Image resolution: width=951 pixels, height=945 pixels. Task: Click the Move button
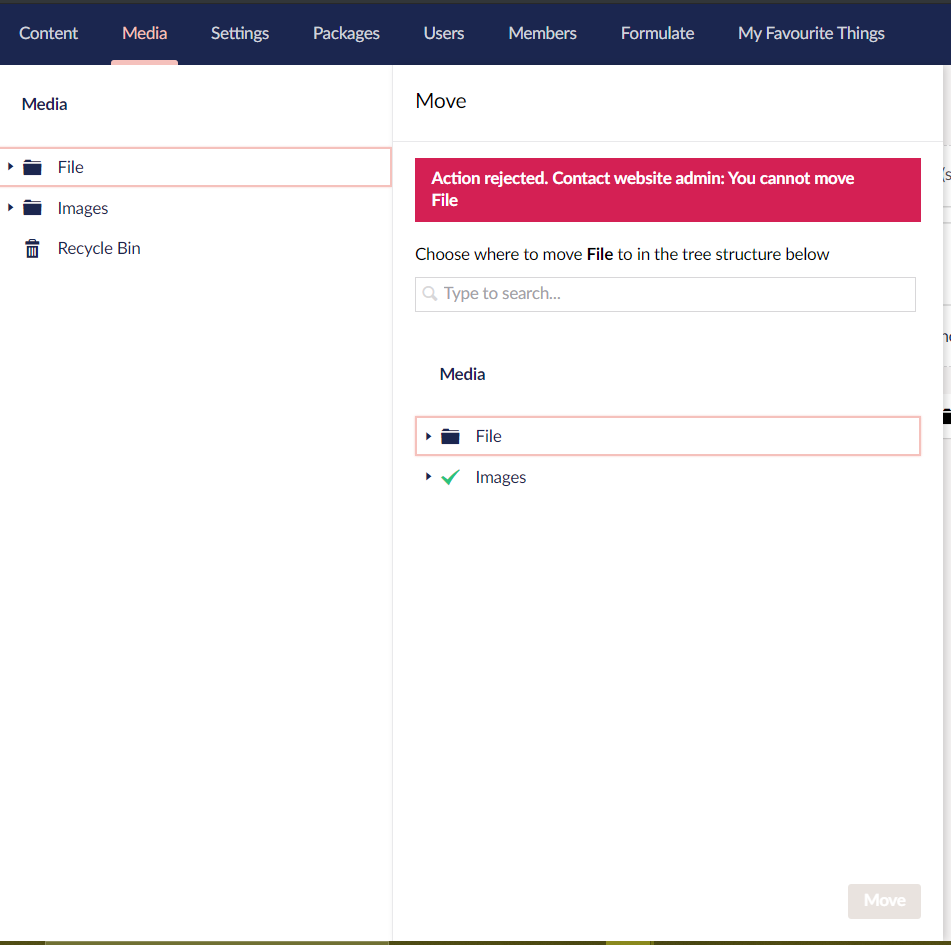tap(884, 901)
